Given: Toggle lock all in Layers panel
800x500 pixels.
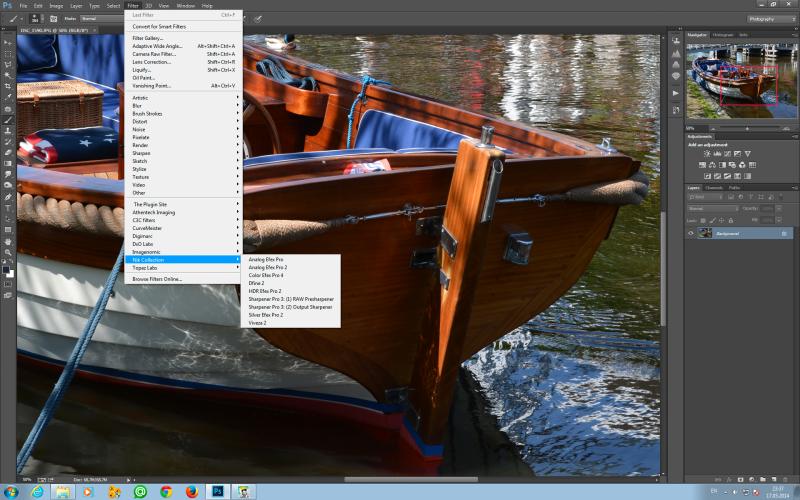Looking at the screenshot, I should [x=731, y=220].
